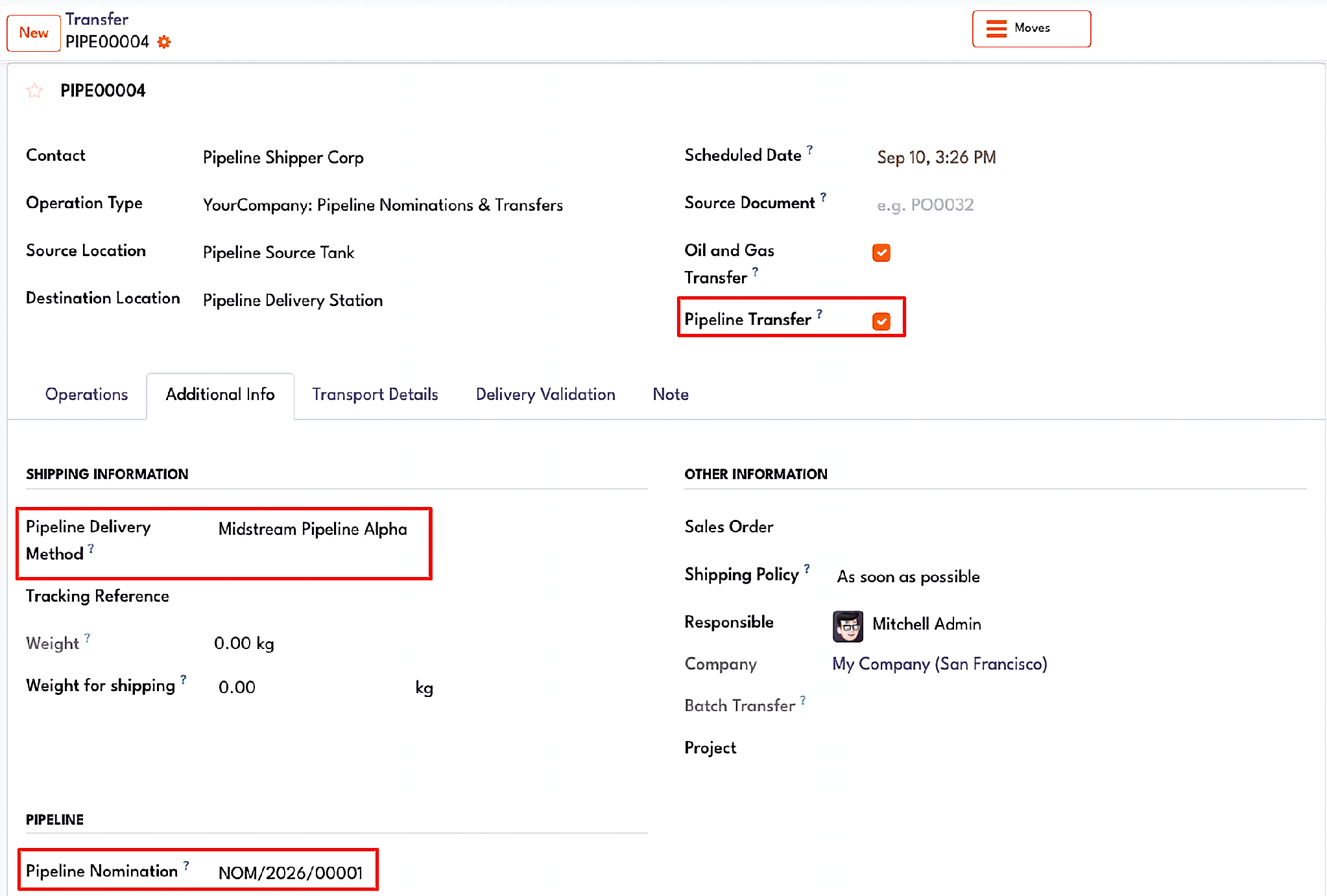Show help icon for Pipeline Delivery Method
This screenshot has height=896, width=1327.
(91, 548)
